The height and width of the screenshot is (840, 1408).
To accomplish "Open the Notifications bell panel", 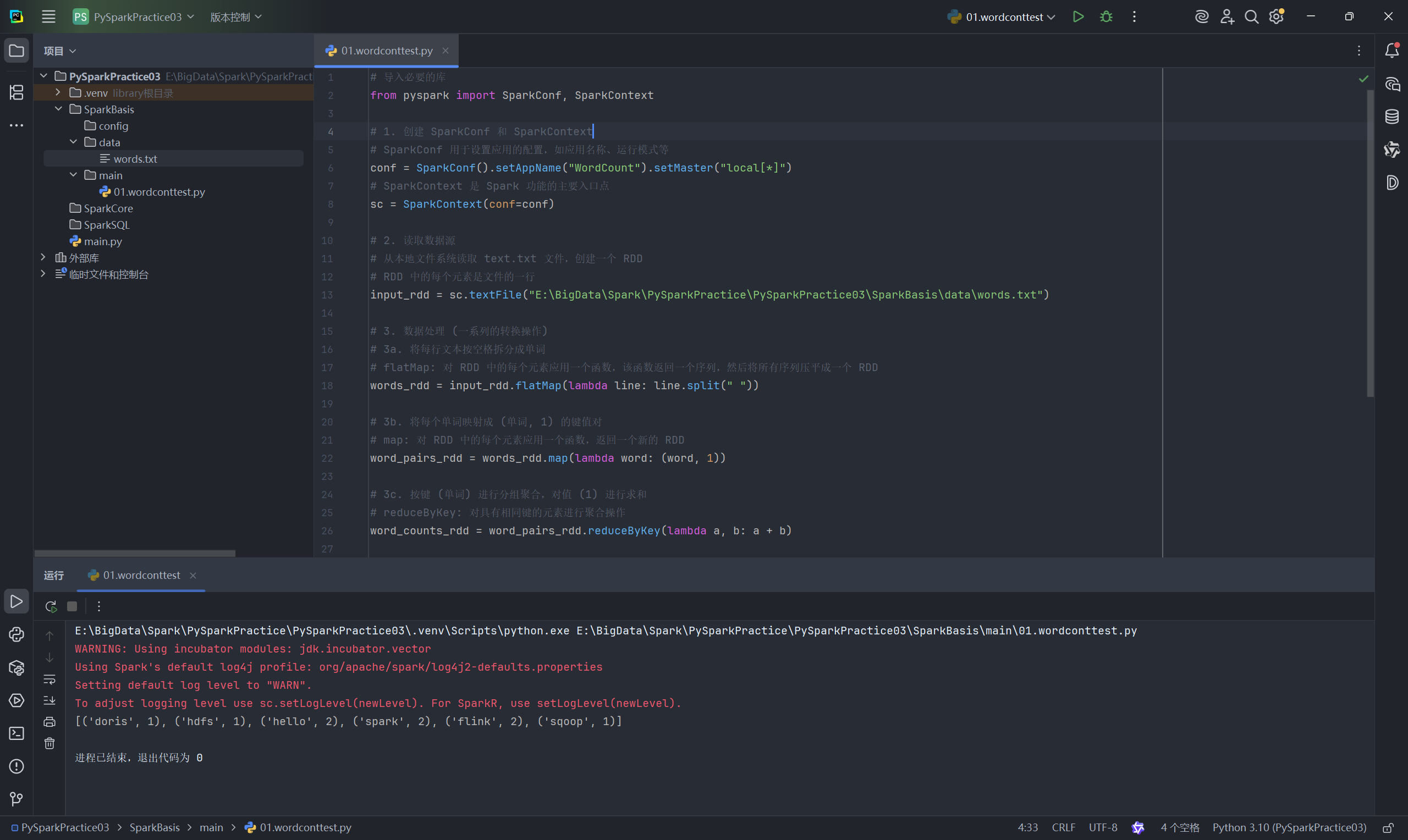I will pyautogui.click(x=1391, y=51).
